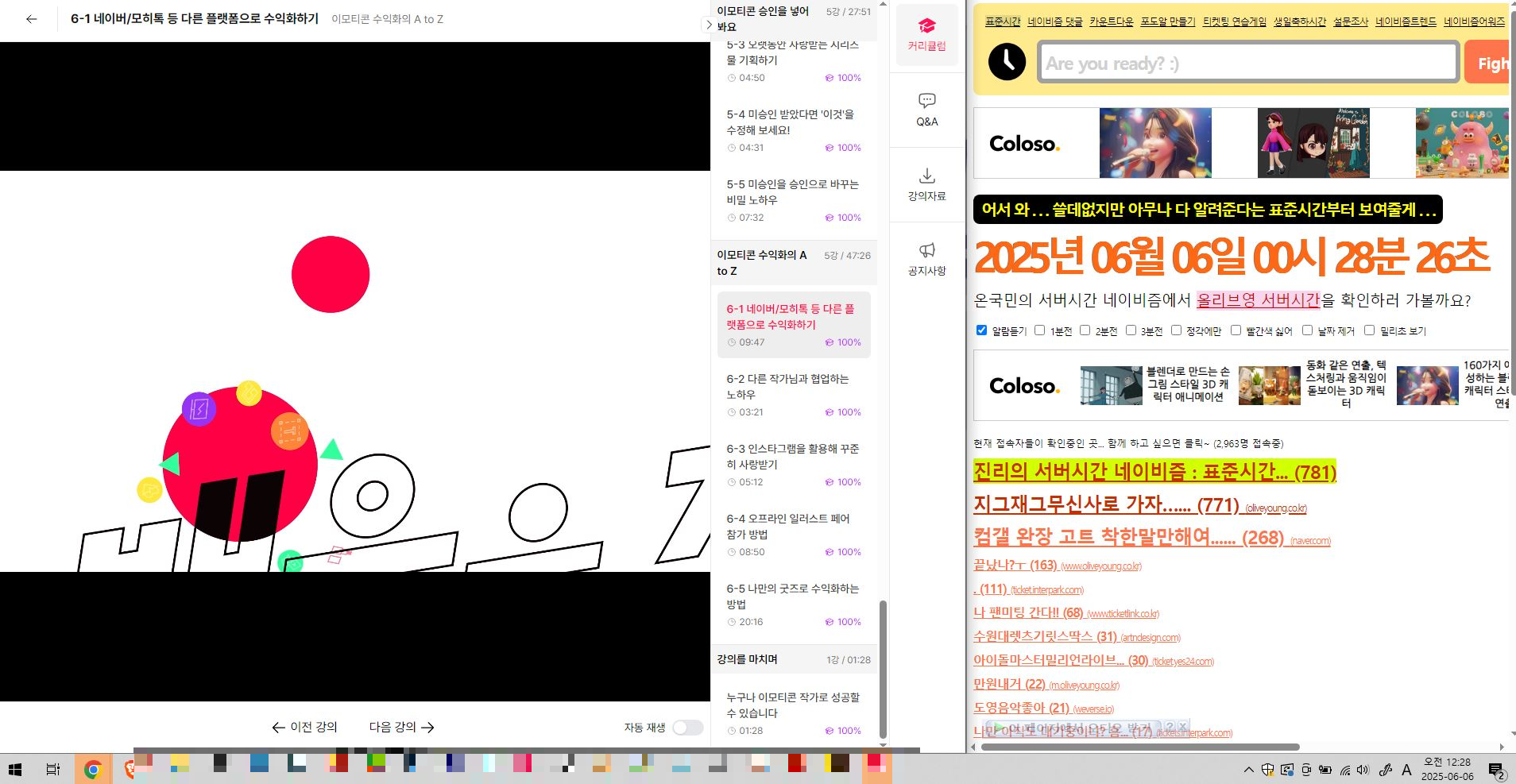Open Wi-Fi network settings tray icon

(x=1345, y=770)
